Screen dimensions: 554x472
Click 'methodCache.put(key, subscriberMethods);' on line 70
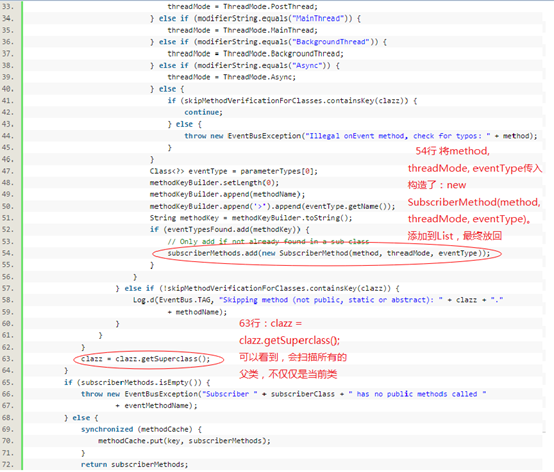[x=184, y=441]
